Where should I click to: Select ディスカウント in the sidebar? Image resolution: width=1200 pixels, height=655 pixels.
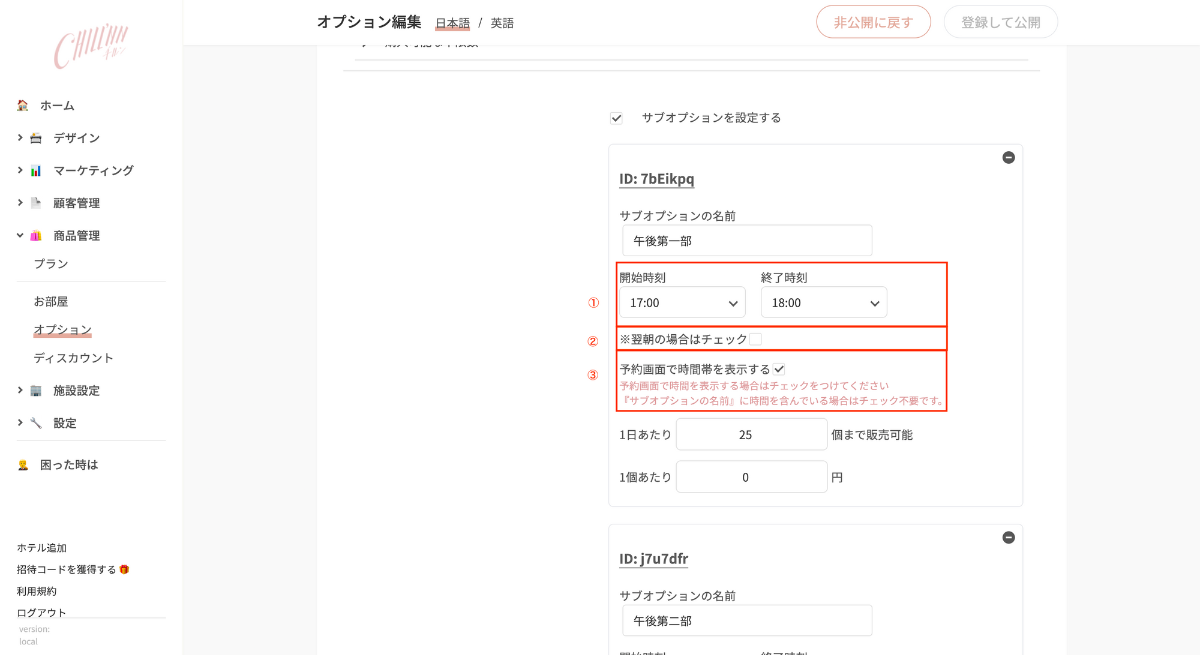(x=73, y=358)
